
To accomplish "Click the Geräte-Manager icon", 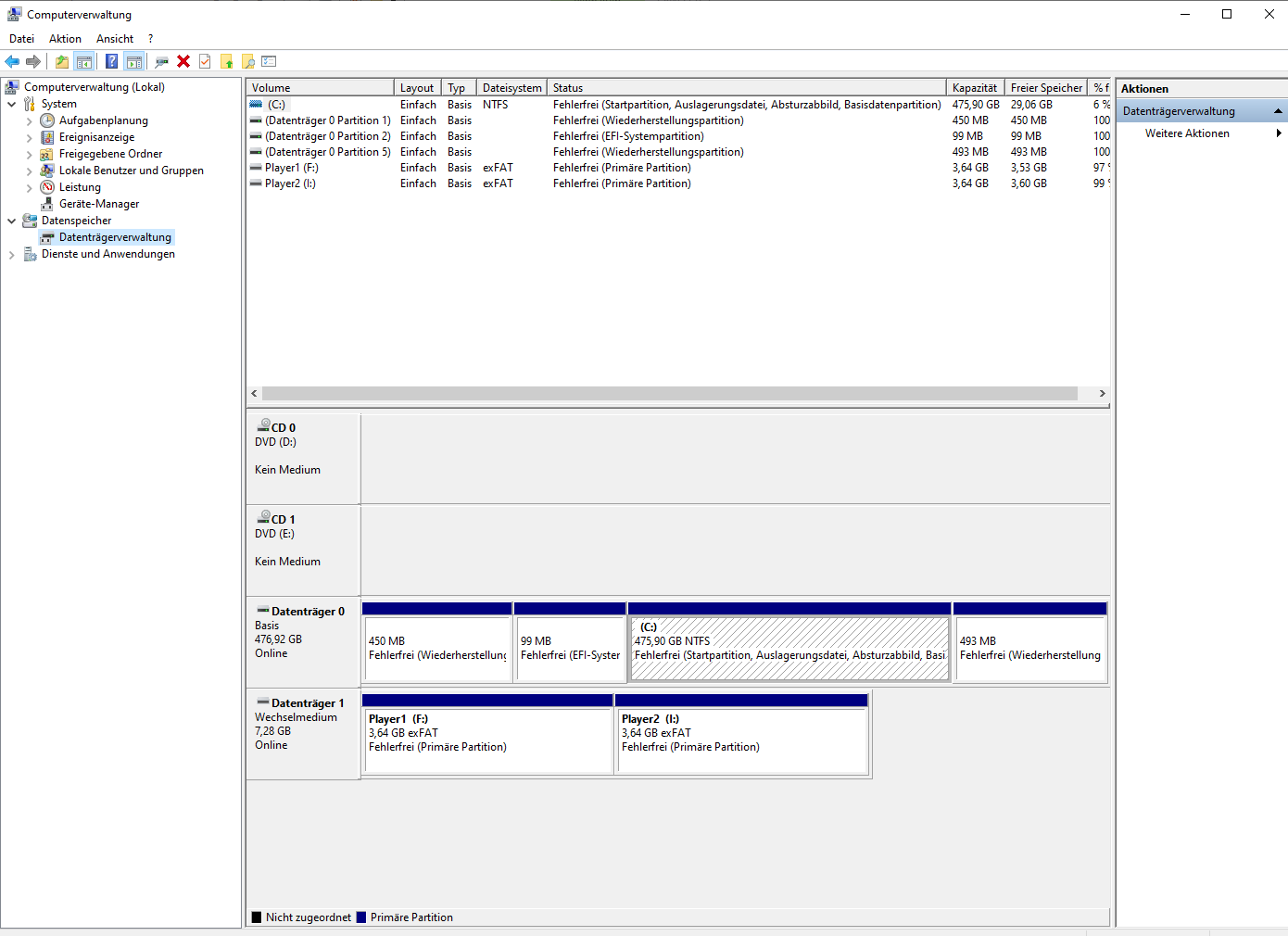I will [x=47, y=204].
